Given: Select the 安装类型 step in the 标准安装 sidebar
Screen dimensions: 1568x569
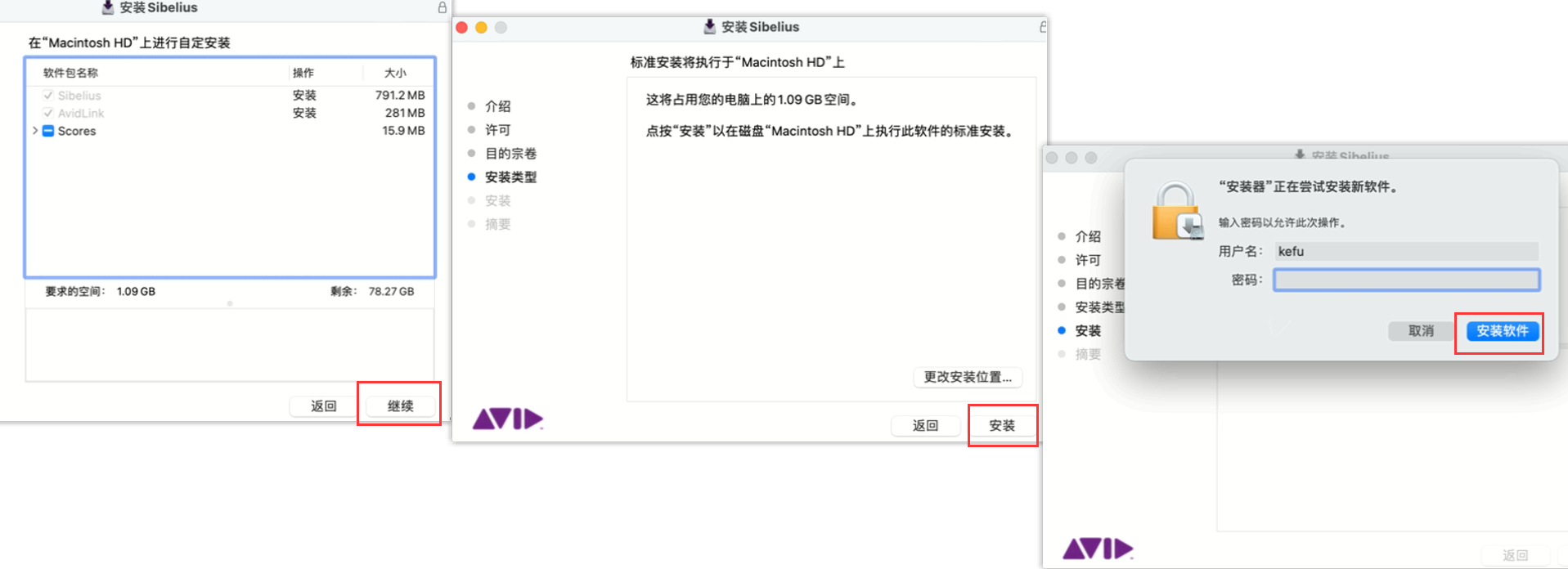Looking at the screenshot, I should (x=510, y=177).
